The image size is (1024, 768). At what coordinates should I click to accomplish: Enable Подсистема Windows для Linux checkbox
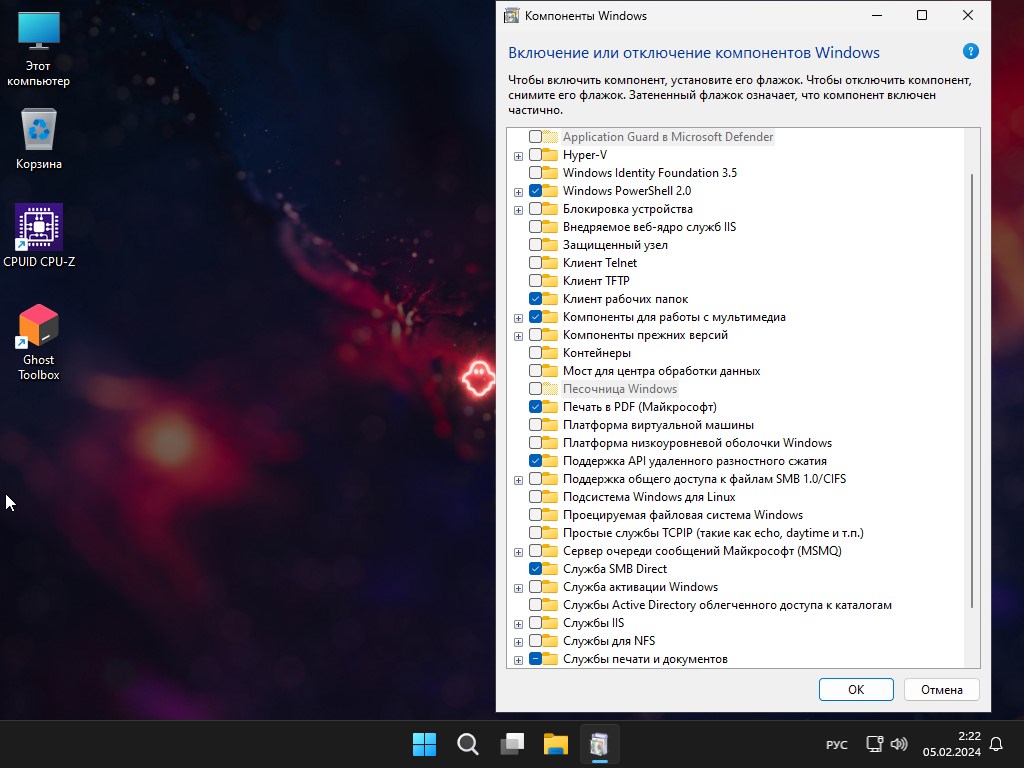535,497
